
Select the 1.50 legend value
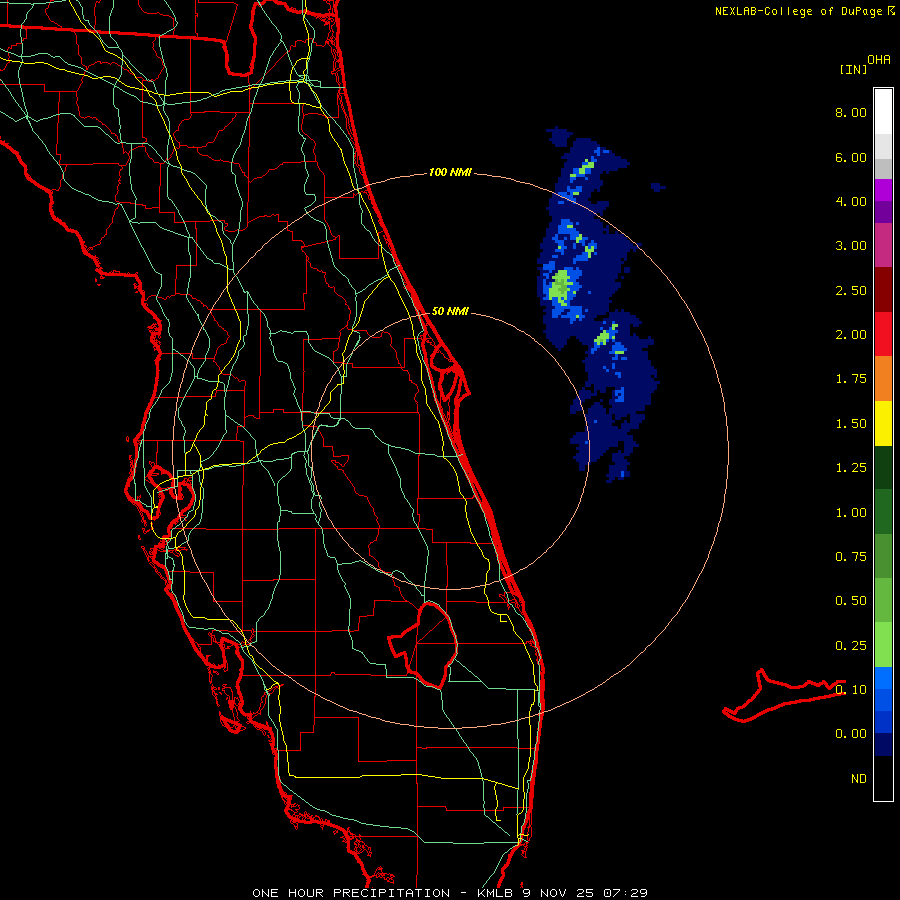[851, 424]
